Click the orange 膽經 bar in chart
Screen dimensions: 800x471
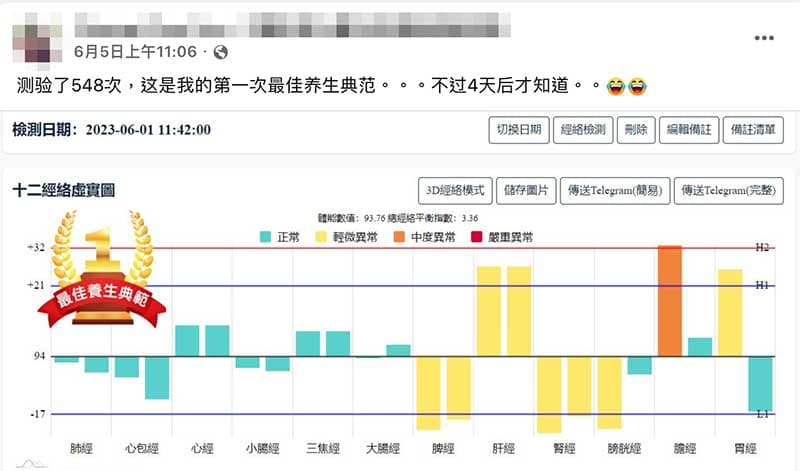[670, 301]
